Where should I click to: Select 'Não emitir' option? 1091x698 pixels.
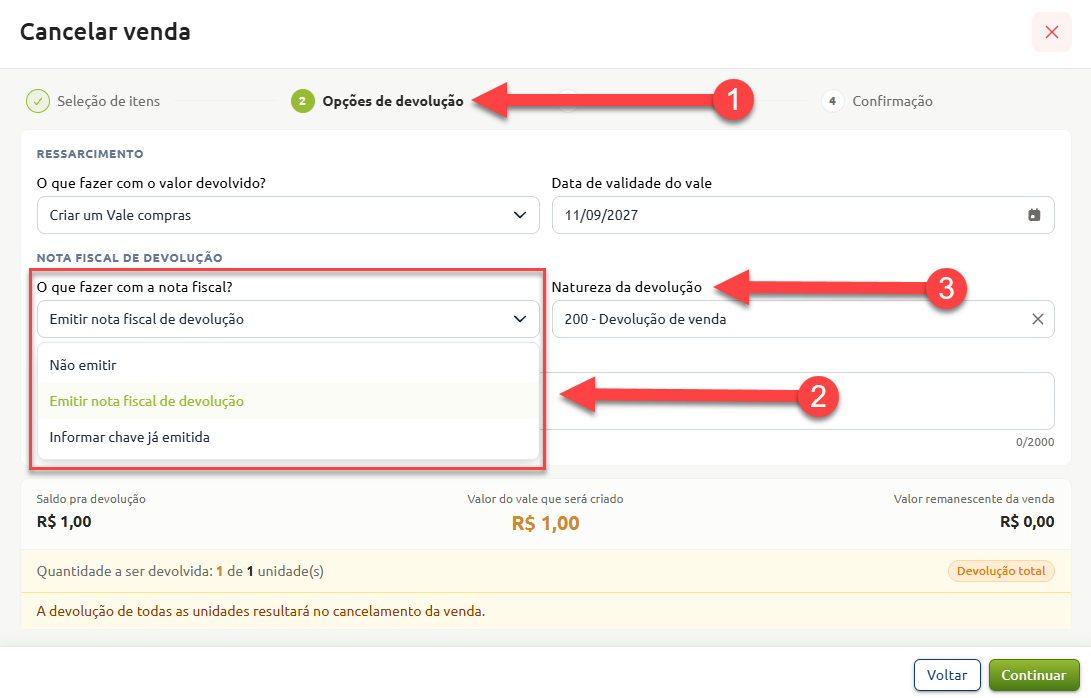(288, 365)
